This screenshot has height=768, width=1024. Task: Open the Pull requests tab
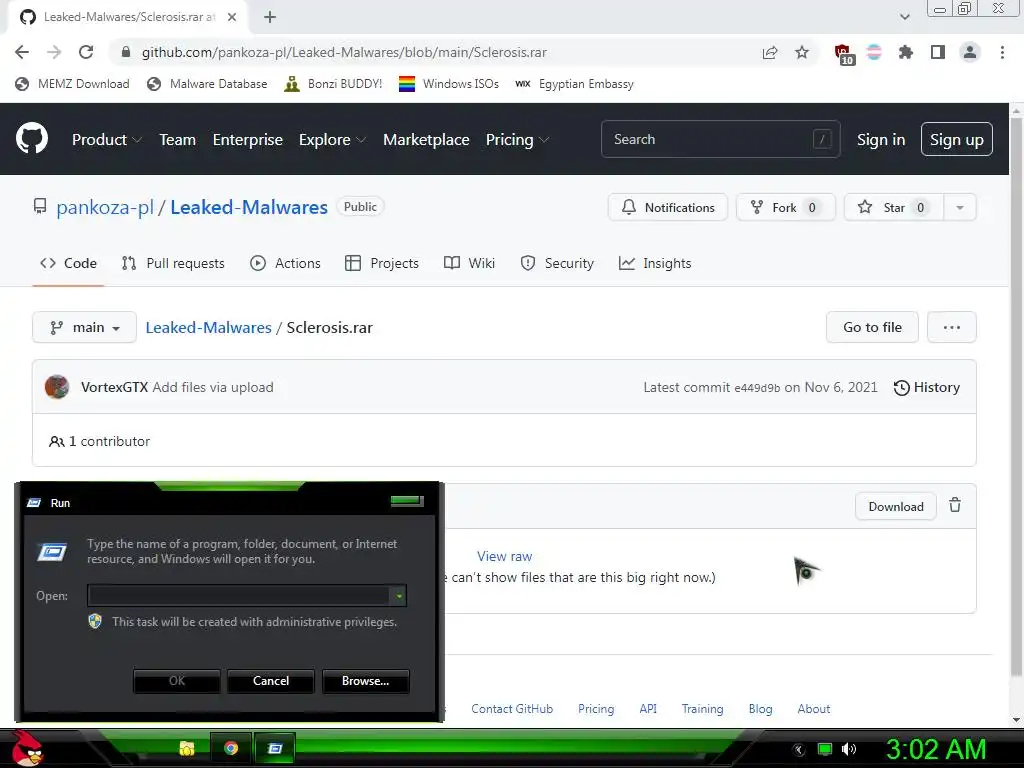coord(173,263)
